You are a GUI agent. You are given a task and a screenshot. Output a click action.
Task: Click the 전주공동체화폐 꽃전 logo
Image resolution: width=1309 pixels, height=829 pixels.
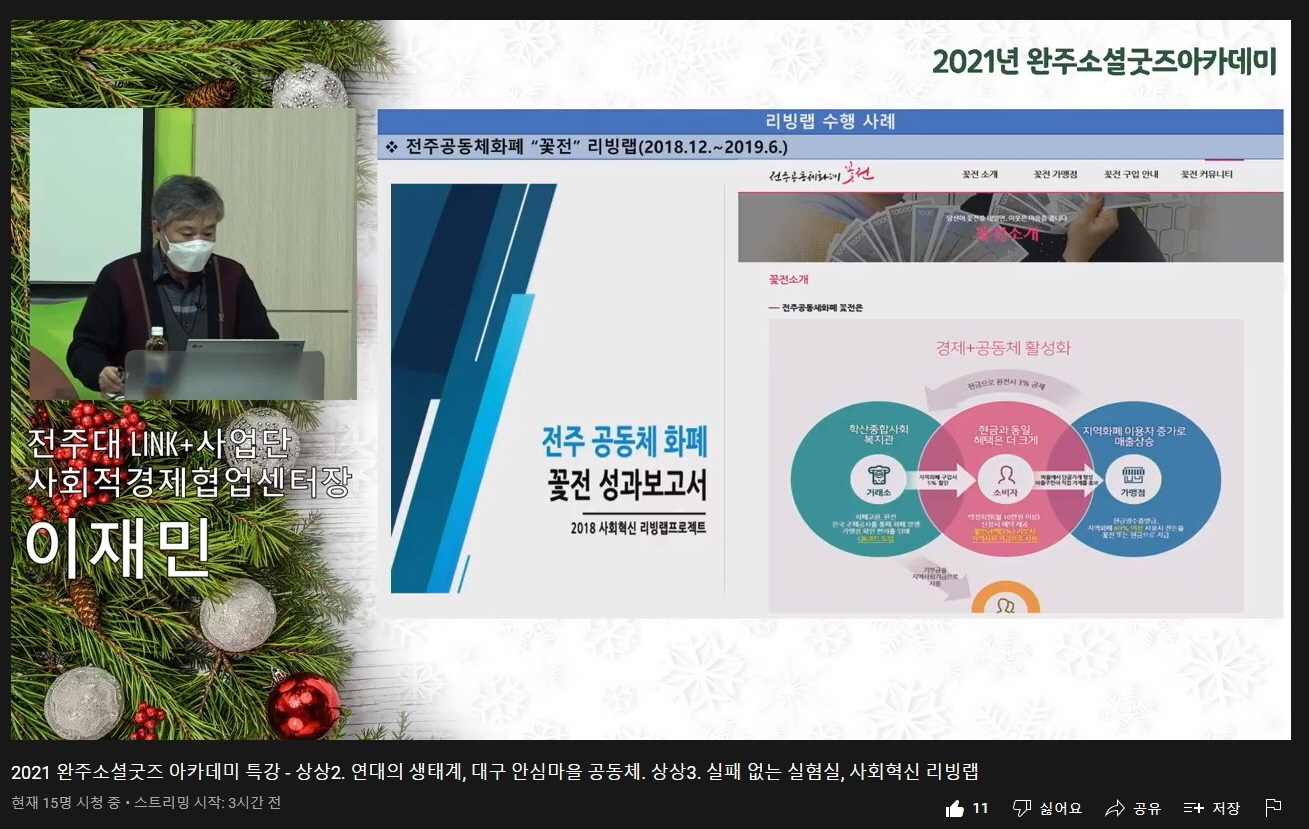[821, 174]
